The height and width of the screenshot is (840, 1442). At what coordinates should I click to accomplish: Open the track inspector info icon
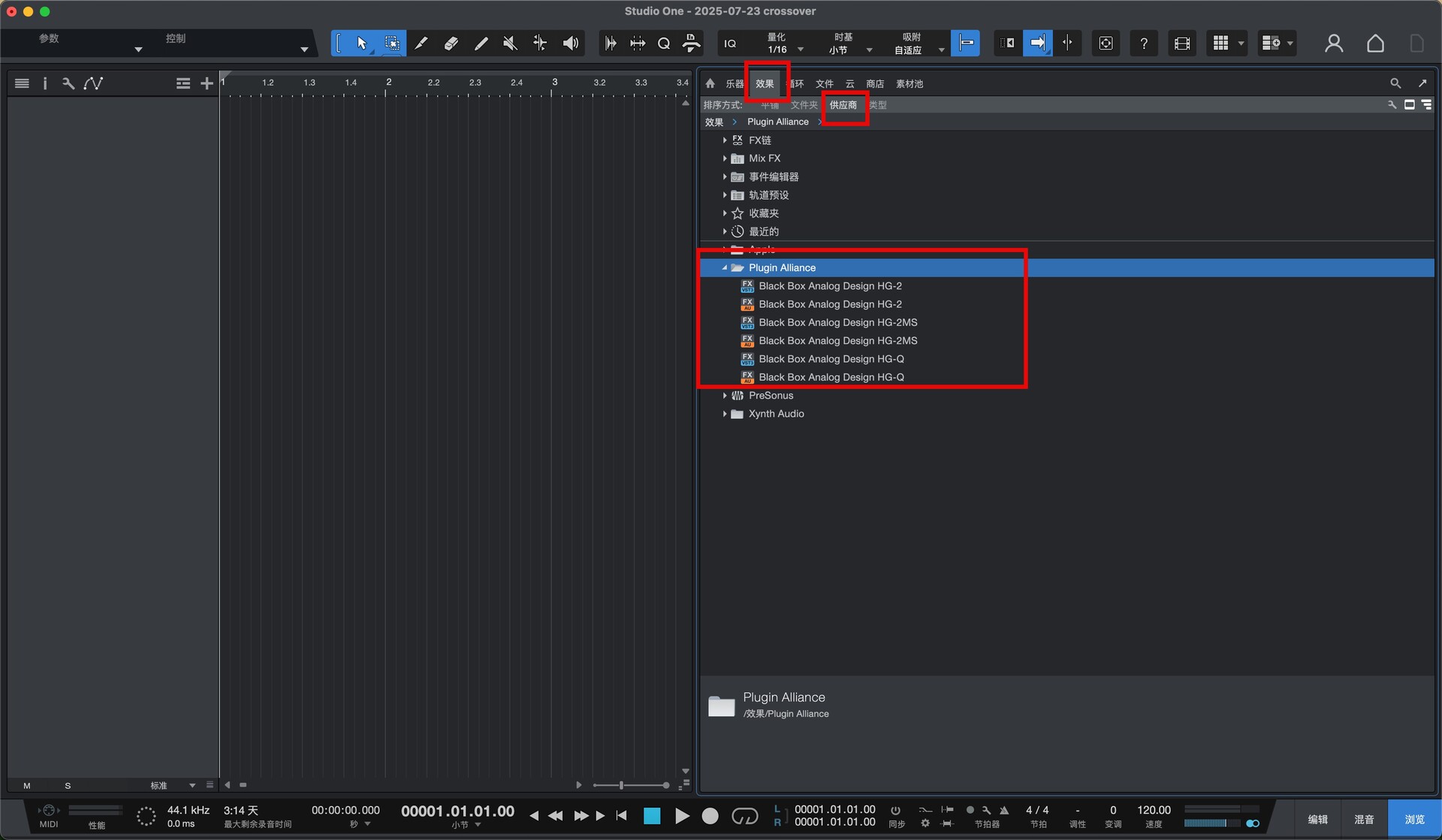(x=45, y=83)
